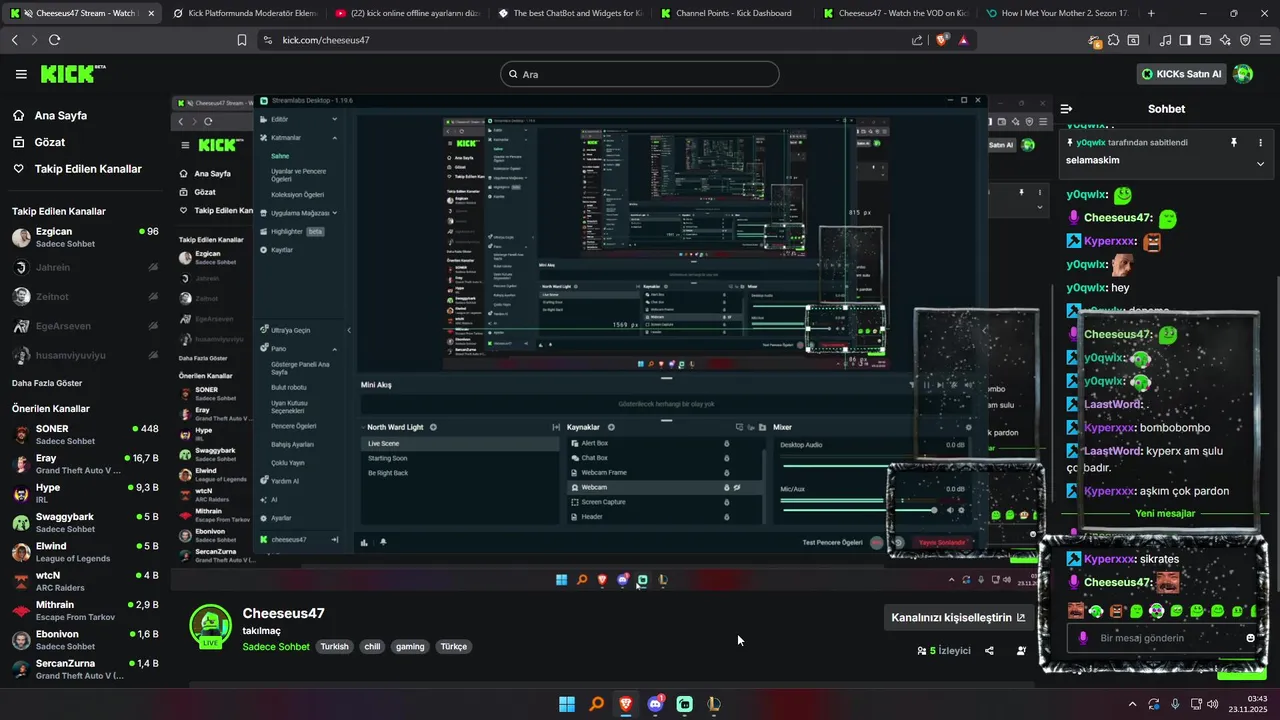Screen dimensions: 1280x720
Task: Reload the Kick page
Action: click(x=54, y=40)
